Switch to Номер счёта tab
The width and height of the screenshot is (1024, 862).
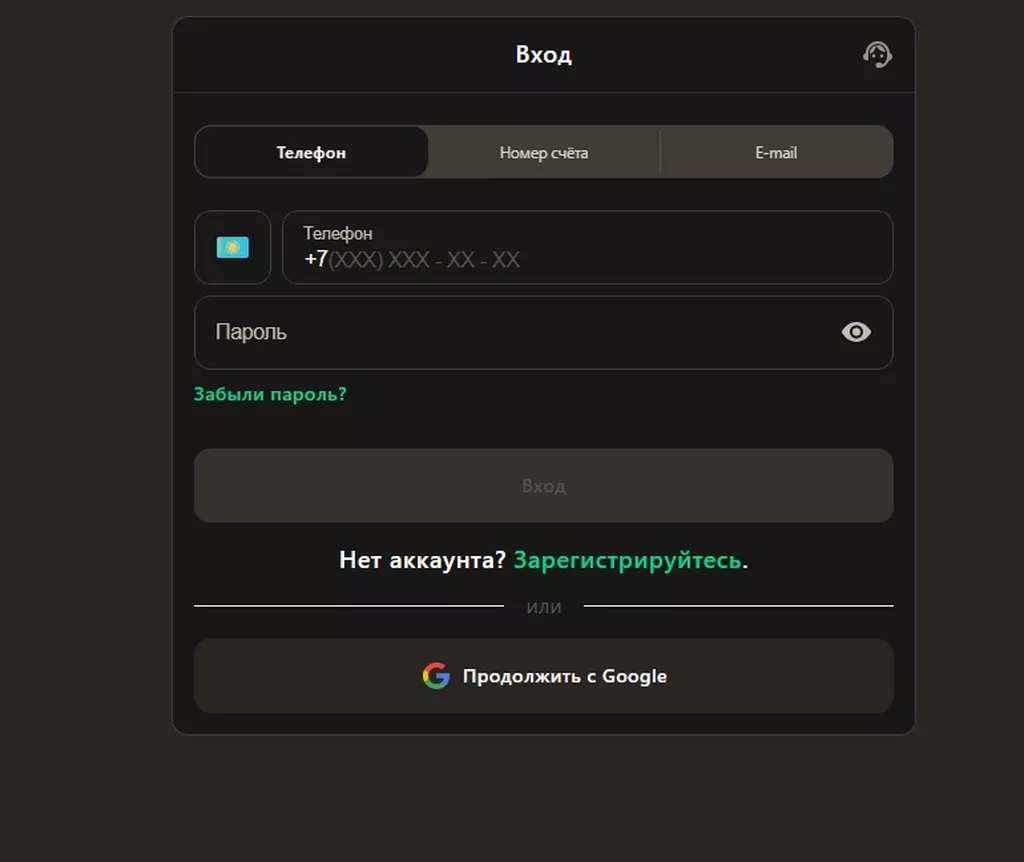tap(544, 152)
